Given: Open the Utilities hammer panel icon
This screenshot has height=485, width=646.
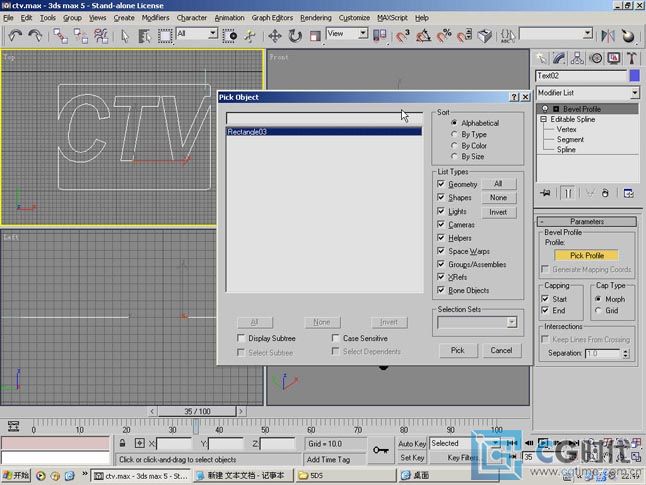Looking at the screenshot, I should (x=632, y=59).
